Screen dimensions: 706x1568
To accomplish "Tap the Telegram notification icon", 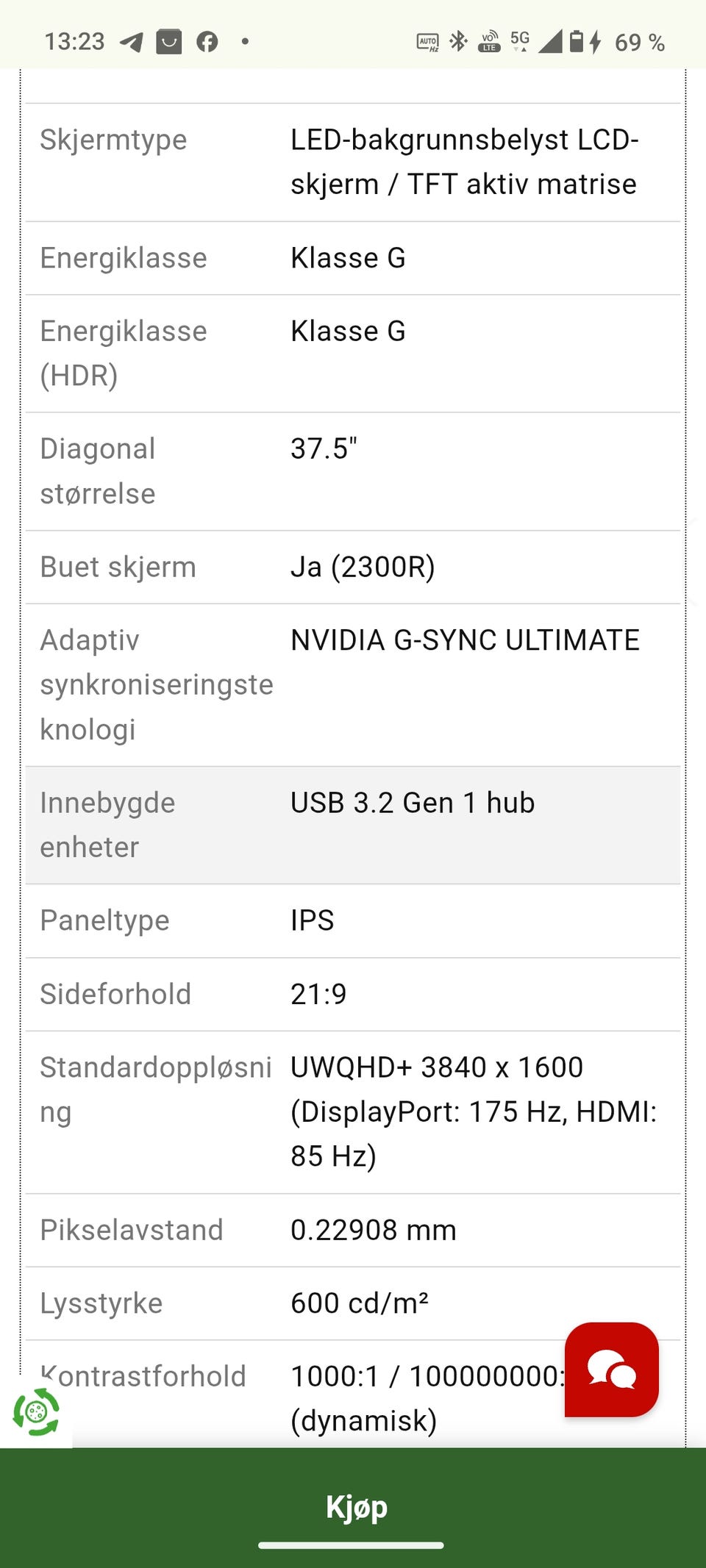I will coord(132,42).
